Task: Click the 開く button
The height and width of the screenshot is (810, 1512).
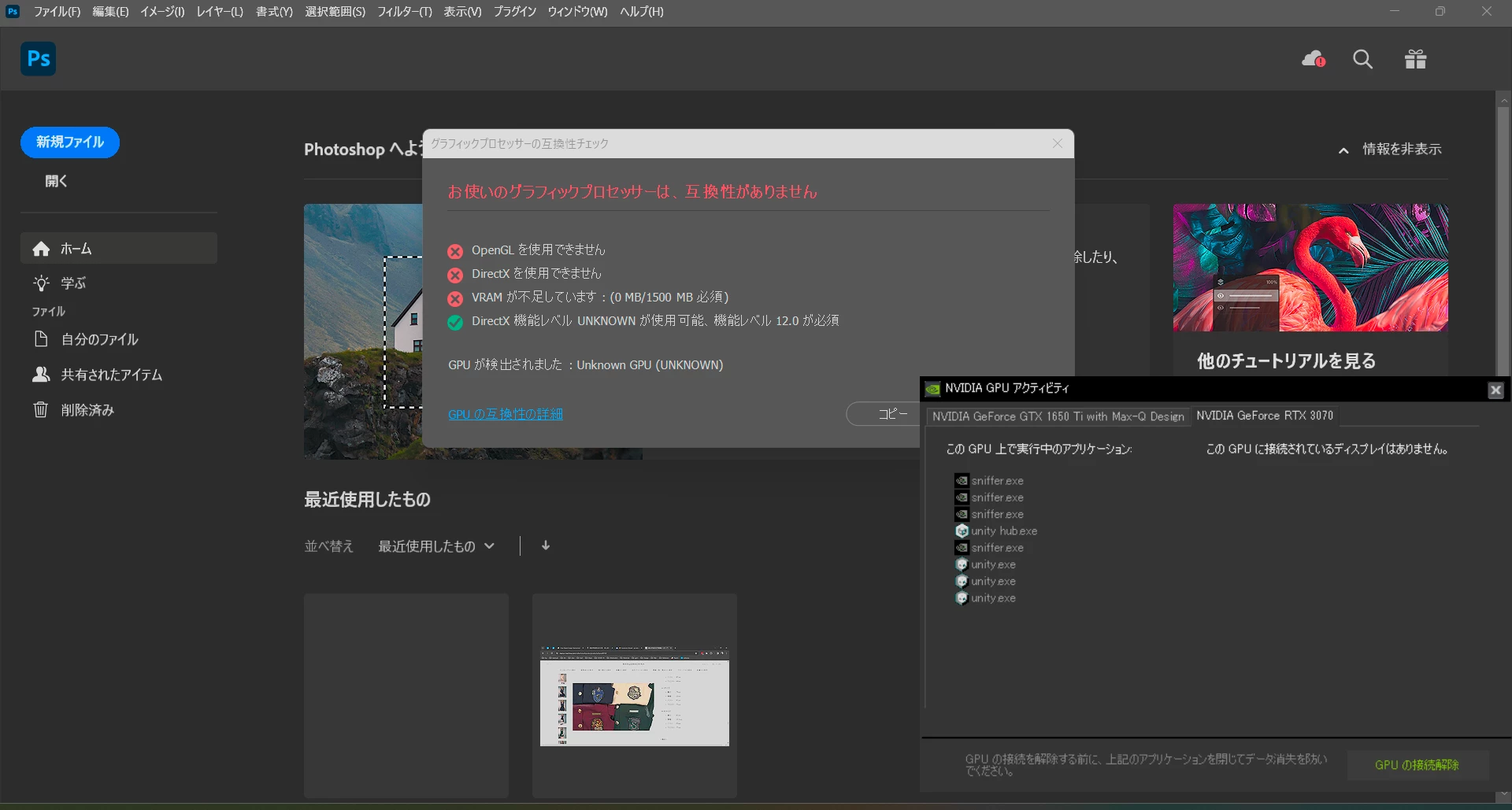Action: [56, 181]
